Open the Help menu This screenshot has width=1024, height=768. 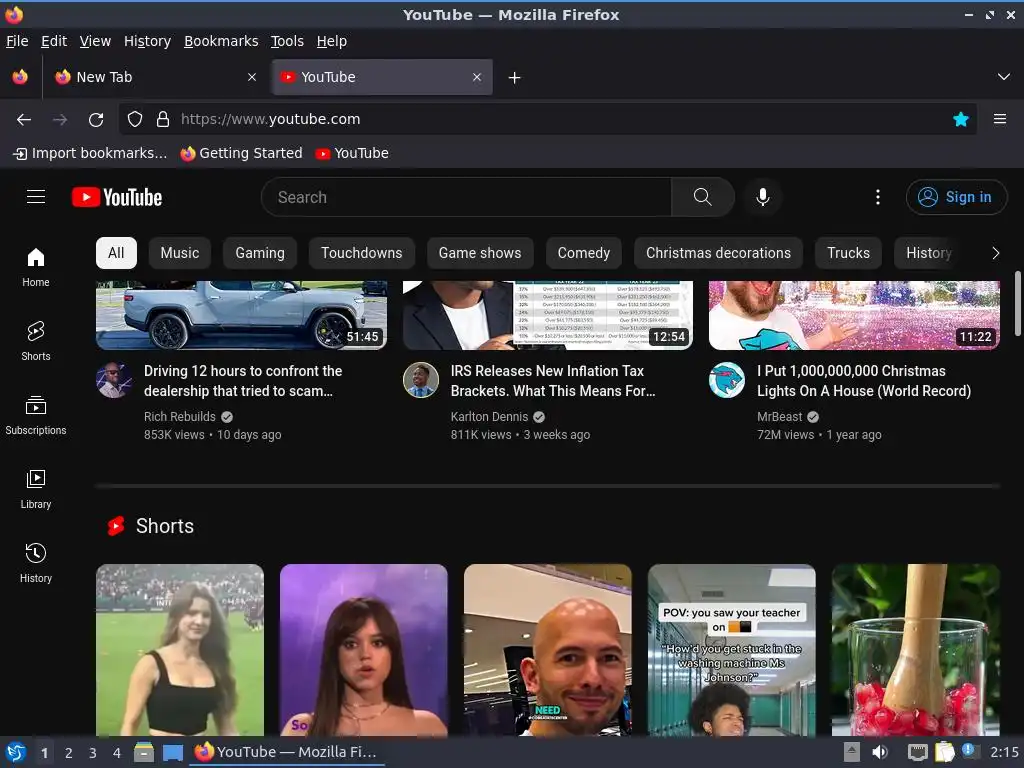click(332, 41)
